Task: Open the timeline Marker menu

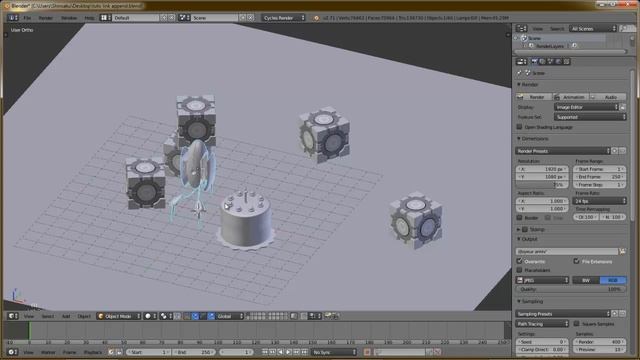Action: [48, 352]
